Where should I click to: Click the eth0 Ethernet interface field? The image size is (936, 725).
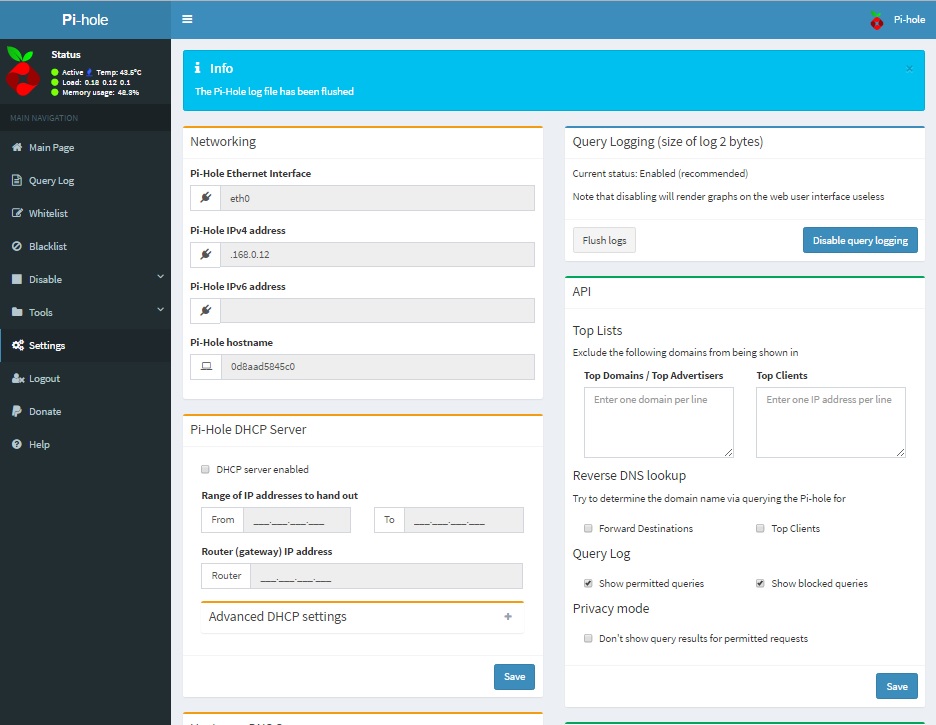click(377, 198)
